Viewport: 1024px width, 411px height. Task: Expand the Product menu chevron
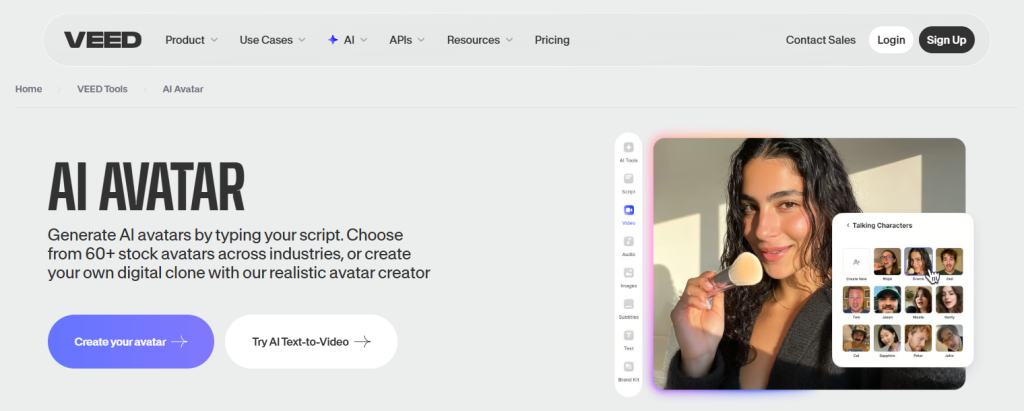pos(214,40)
